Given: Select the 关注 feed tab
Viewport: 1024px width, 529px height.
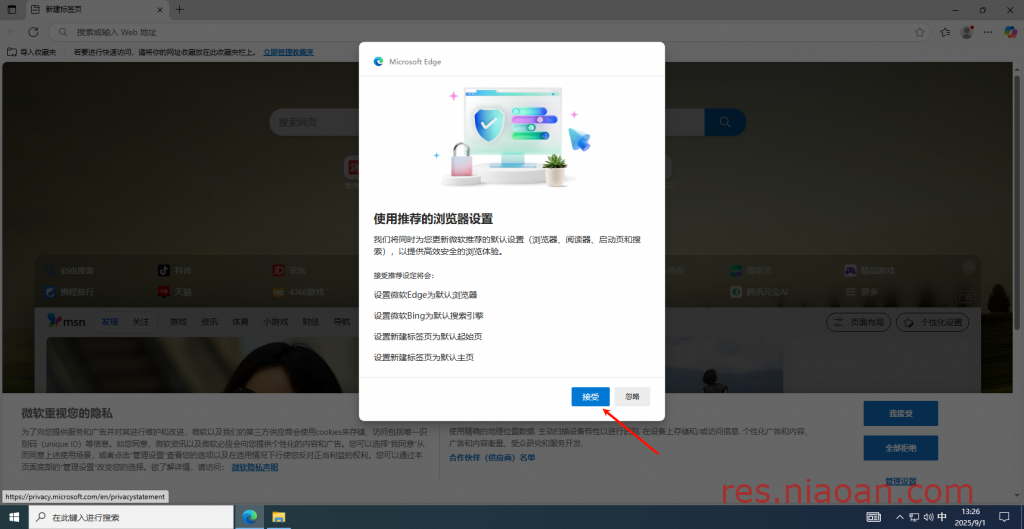Looking at the screenshot, I should 140,322.
